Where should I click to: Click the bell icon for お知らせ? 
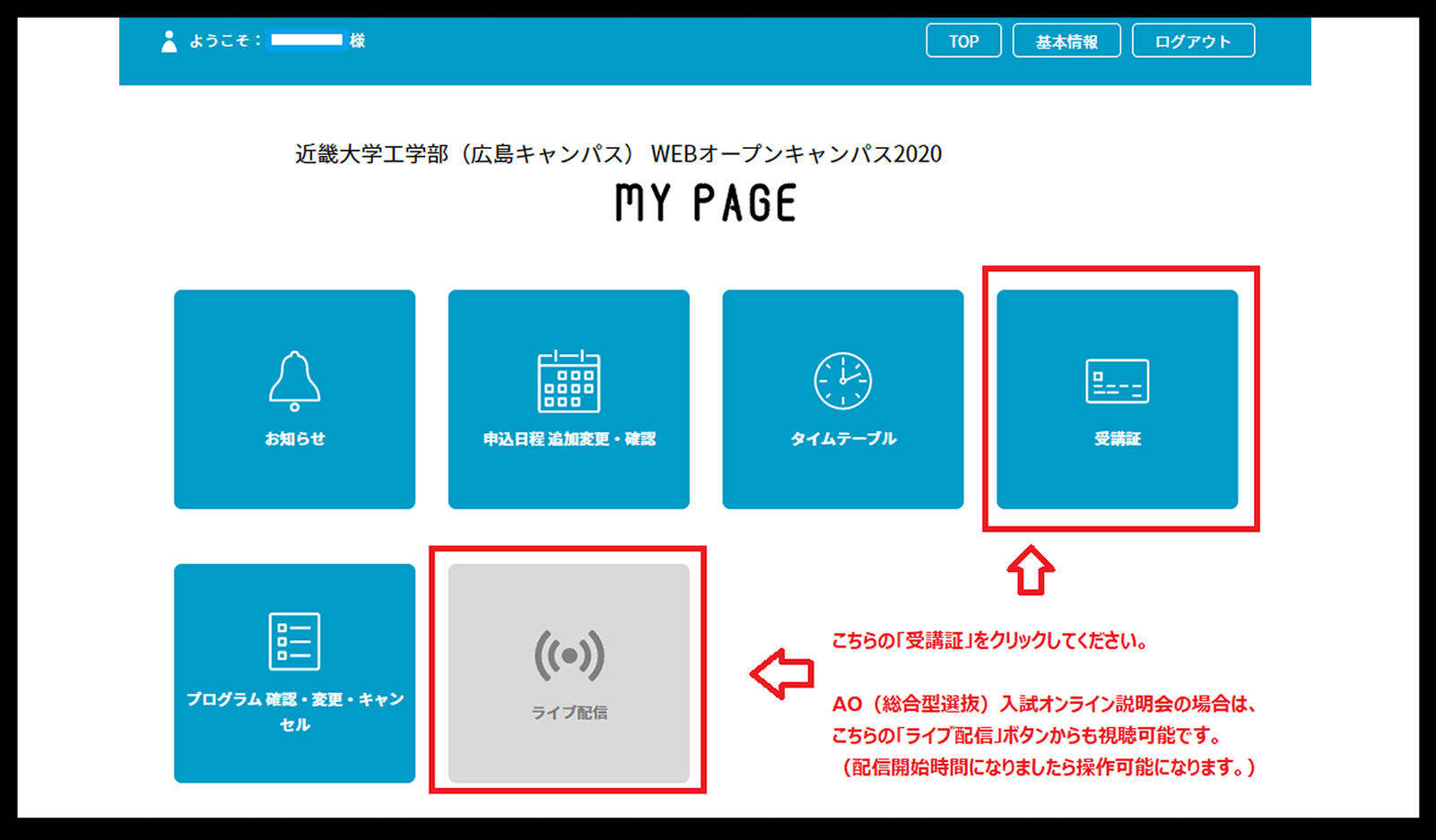(x=294, y=381)
